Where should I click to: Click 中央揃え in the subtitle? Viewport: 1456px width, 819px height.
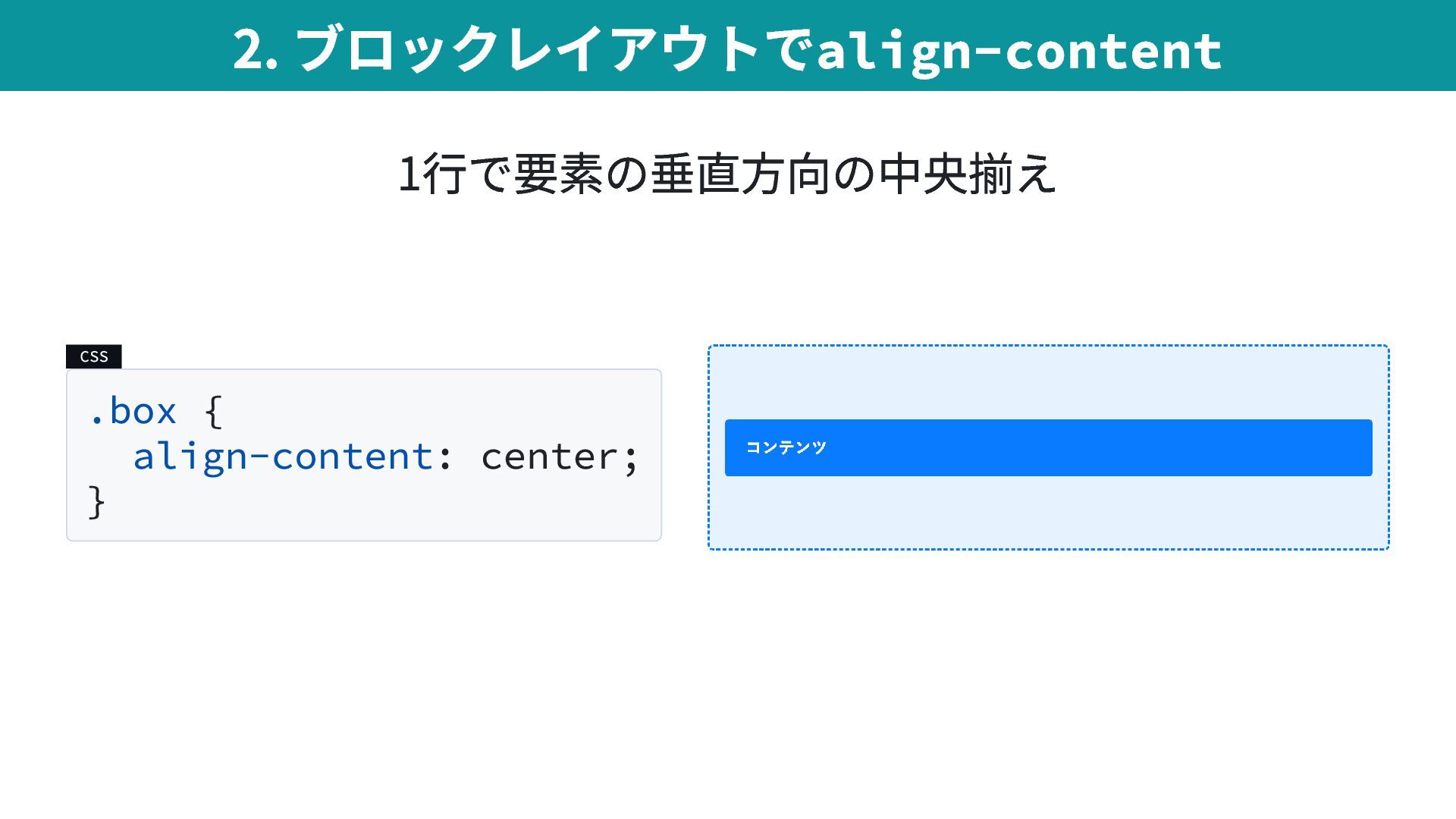click(x=968, y=174)
